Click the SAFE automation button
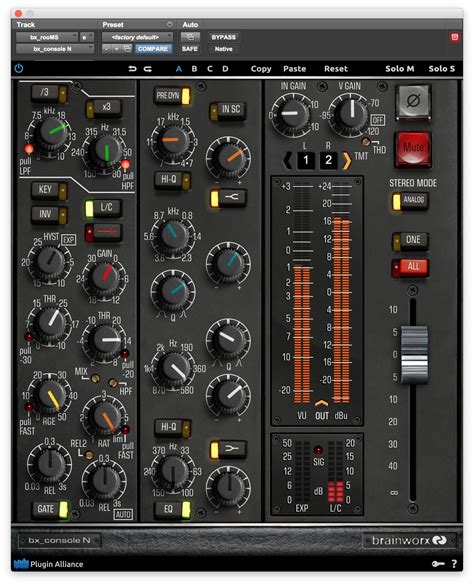The width and height of the screenshot is (474, 585). click(190, 49)
